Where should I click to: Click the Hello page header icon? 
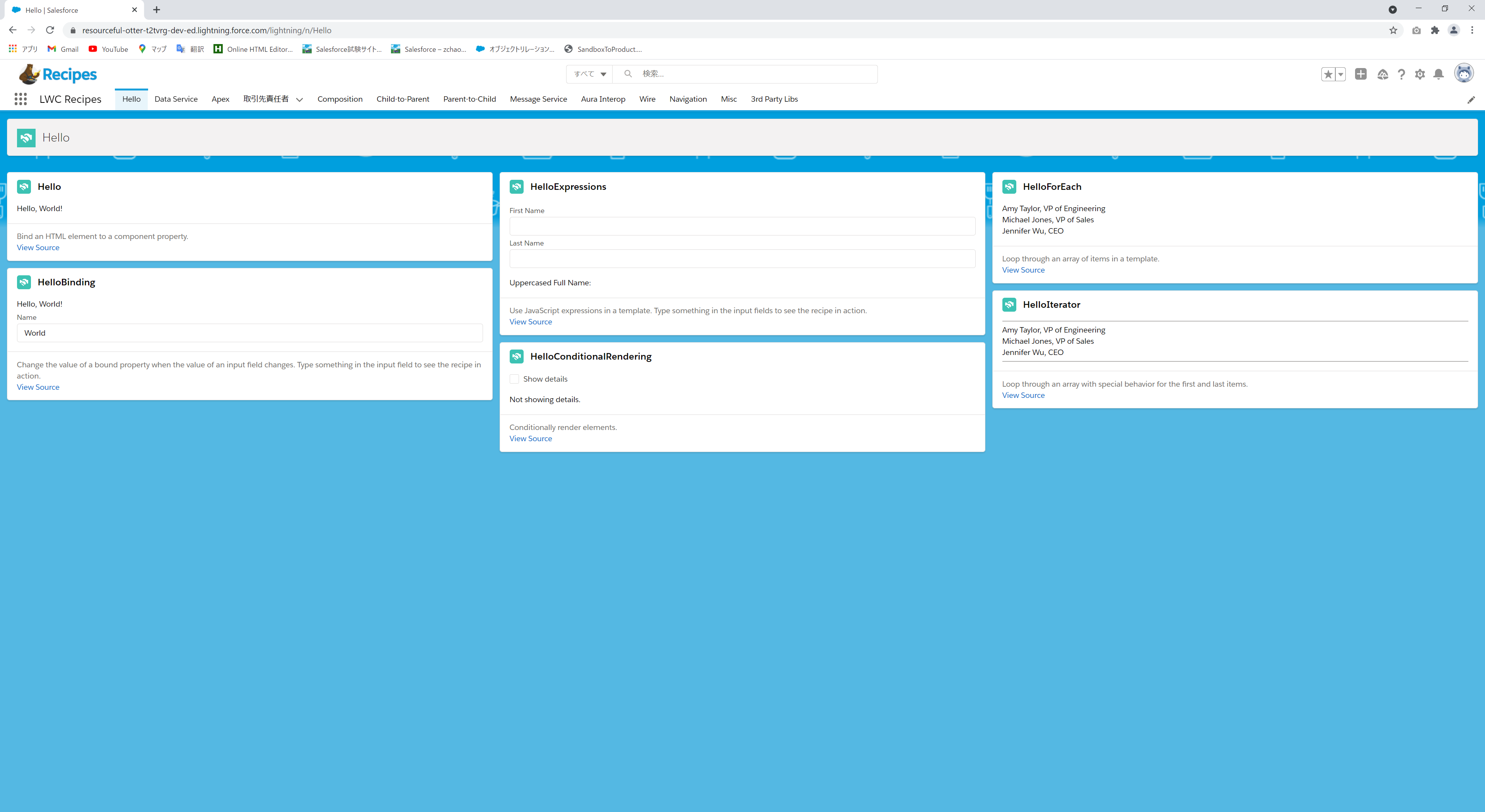point(27,138)
